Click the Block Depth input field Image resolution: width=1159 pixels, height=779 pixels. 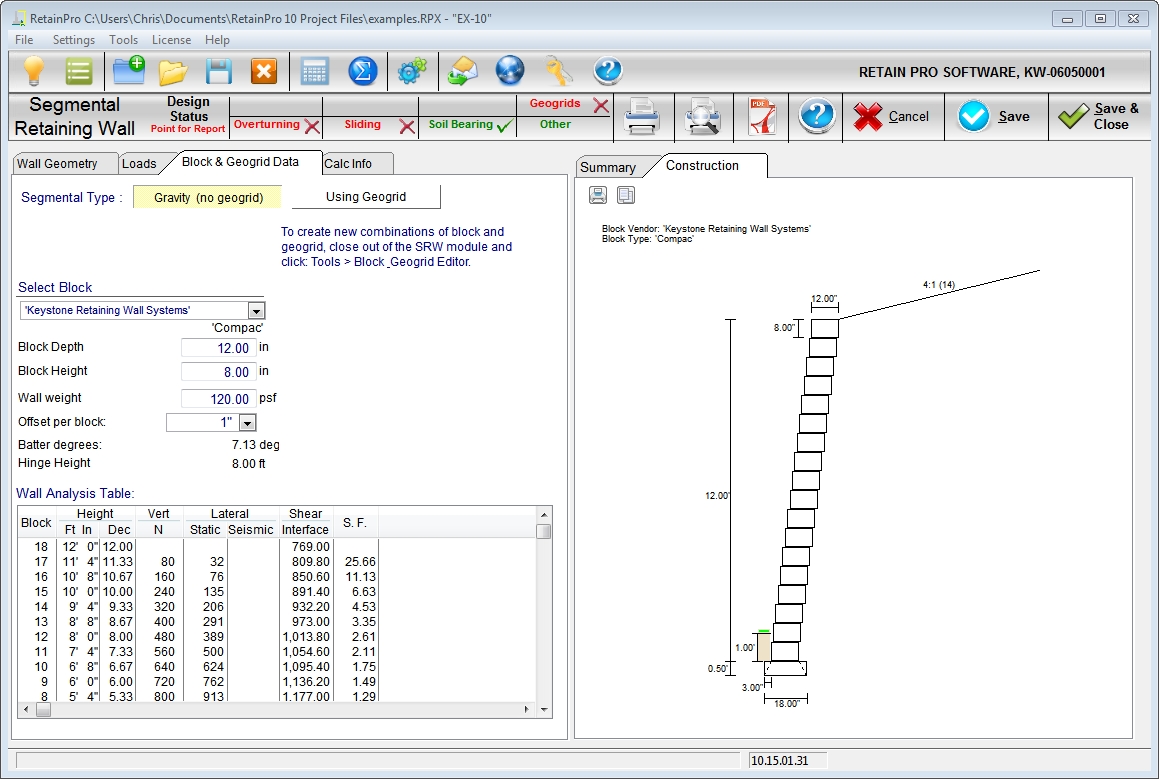pos(218,348)
